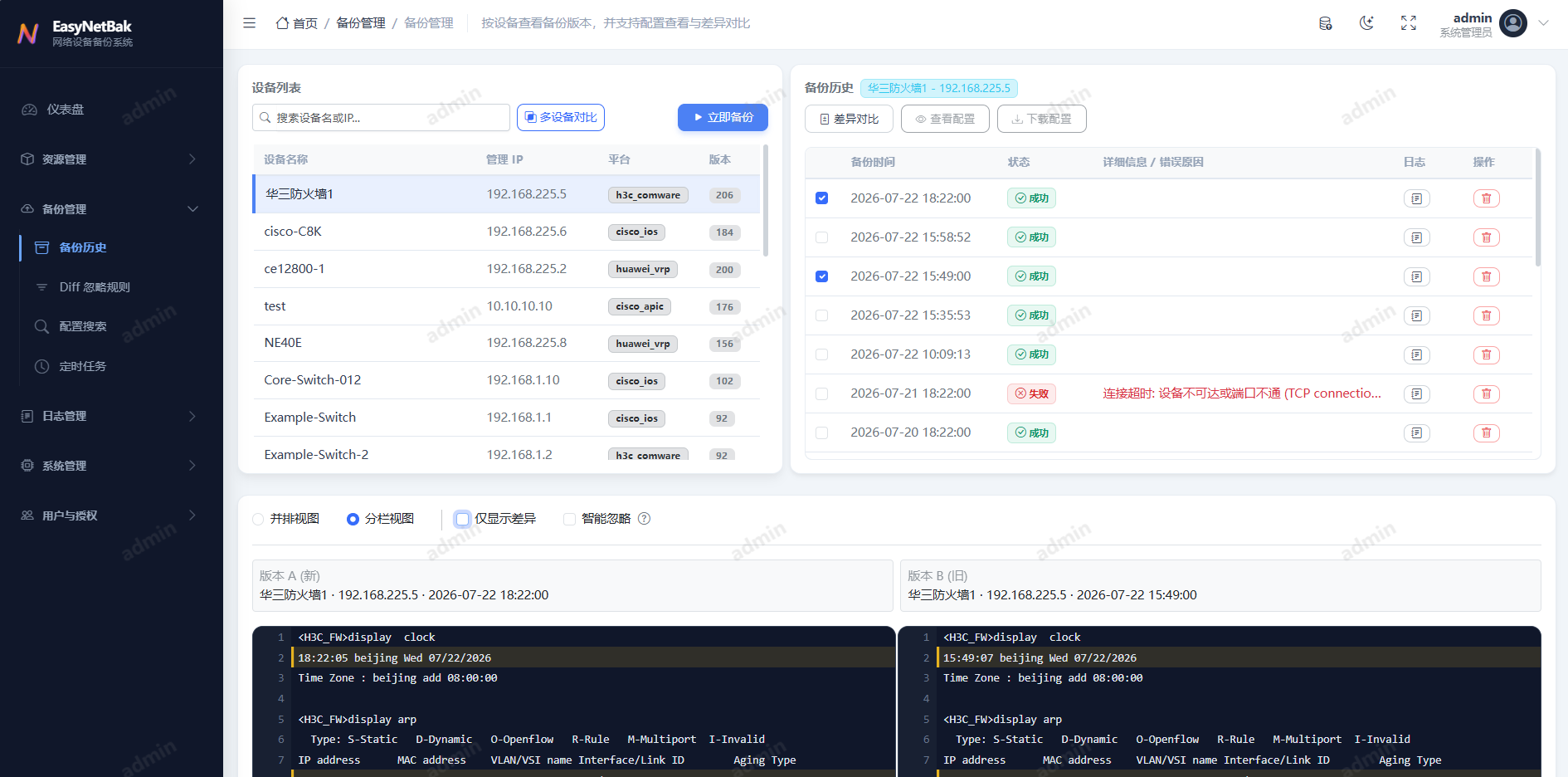Open the admin user avatar
Image resolution: width=1568 pixels, height=777 pixels.
(1513, 23)
